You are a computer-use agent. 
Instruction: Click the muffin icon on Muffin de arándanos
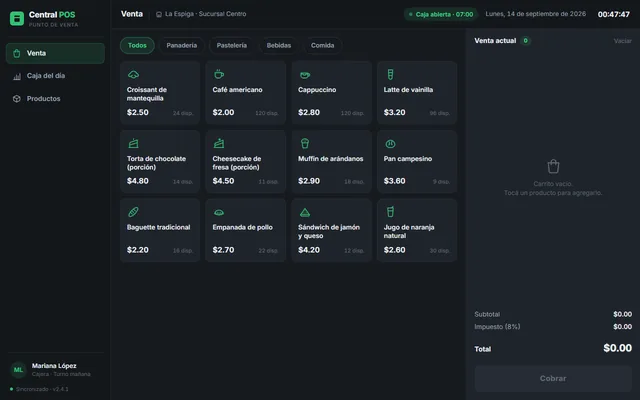305,144
